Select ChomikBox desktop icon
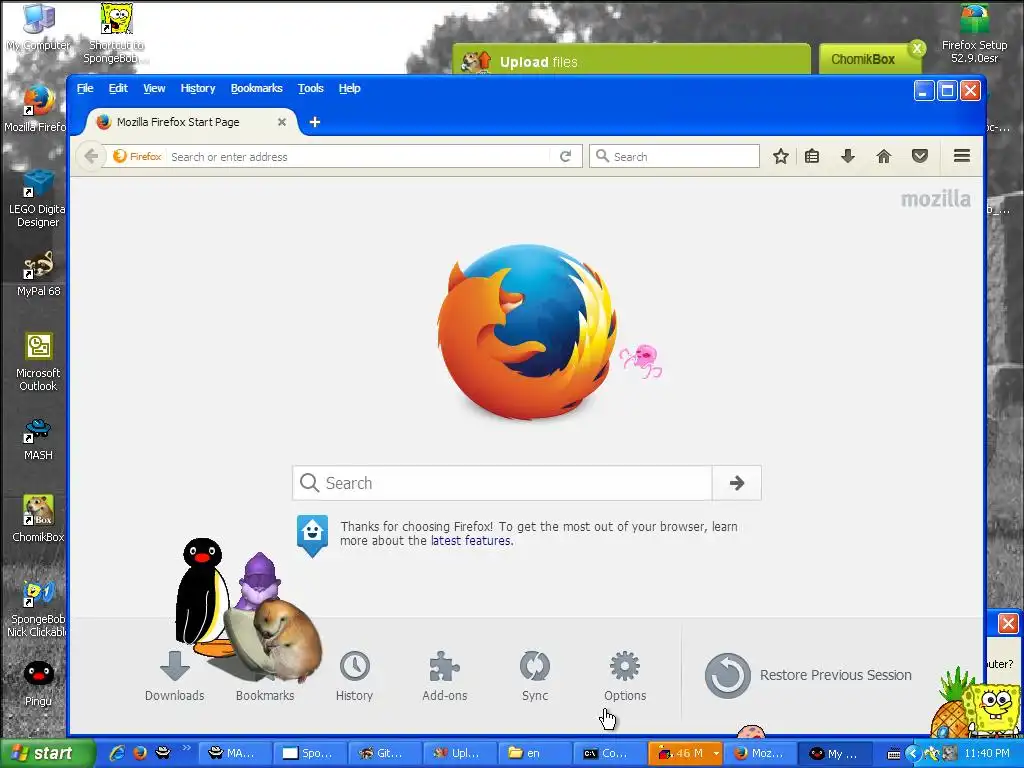1024x768 pixels. (x=38, y=519)
